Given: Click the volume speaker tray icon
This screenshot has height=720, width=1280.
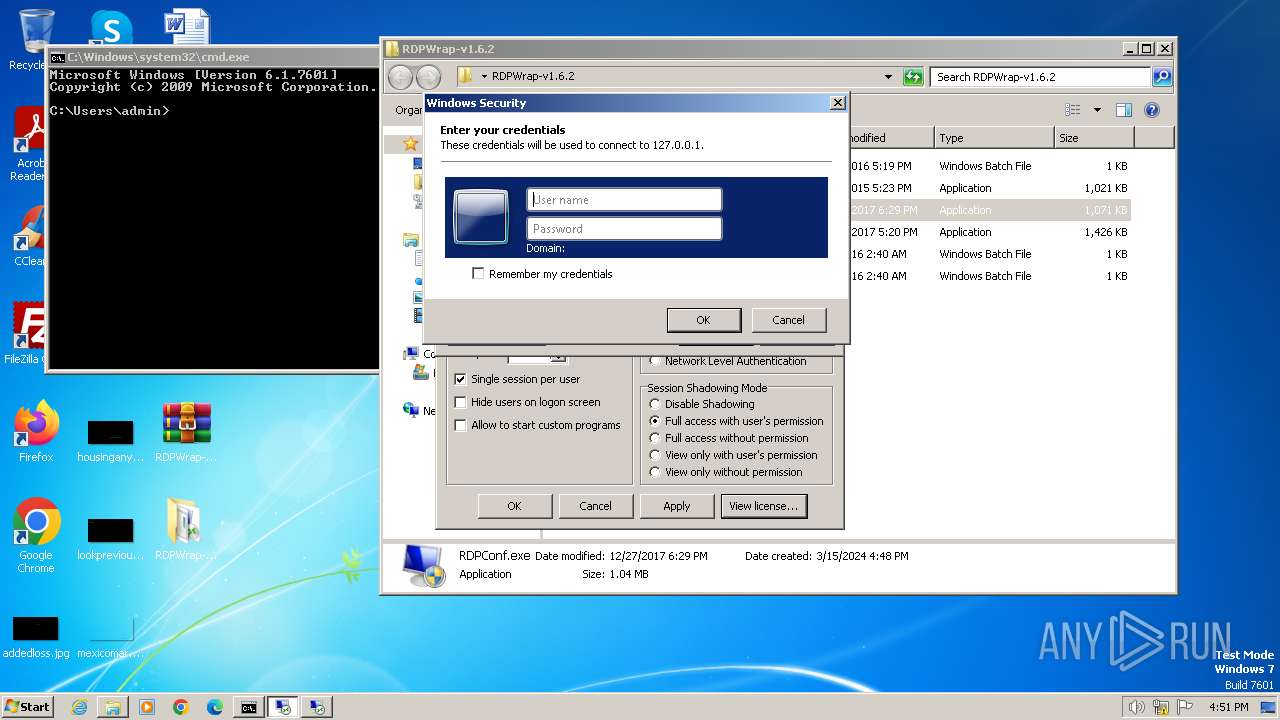Looking at the screenshot, I should (1136, 707).
